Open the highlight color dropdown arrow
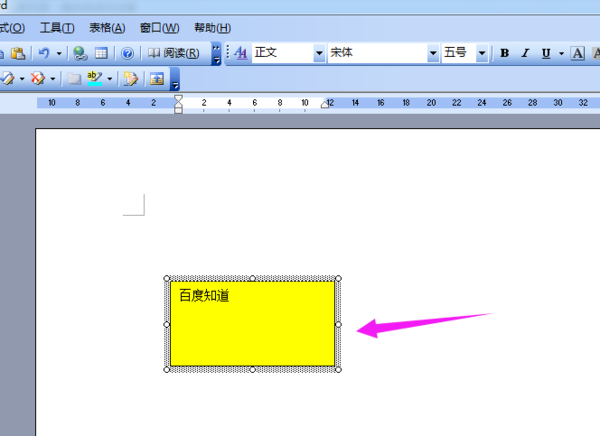 (110, 79)
